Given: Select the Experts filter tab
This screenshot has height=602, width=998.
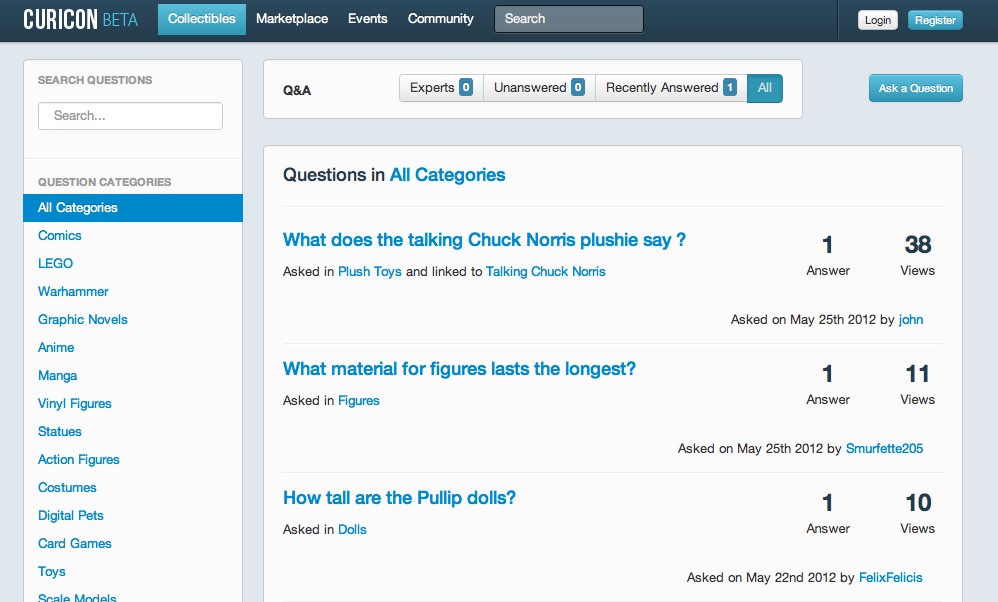Looking at the screenshot, I should pos(441,88).
